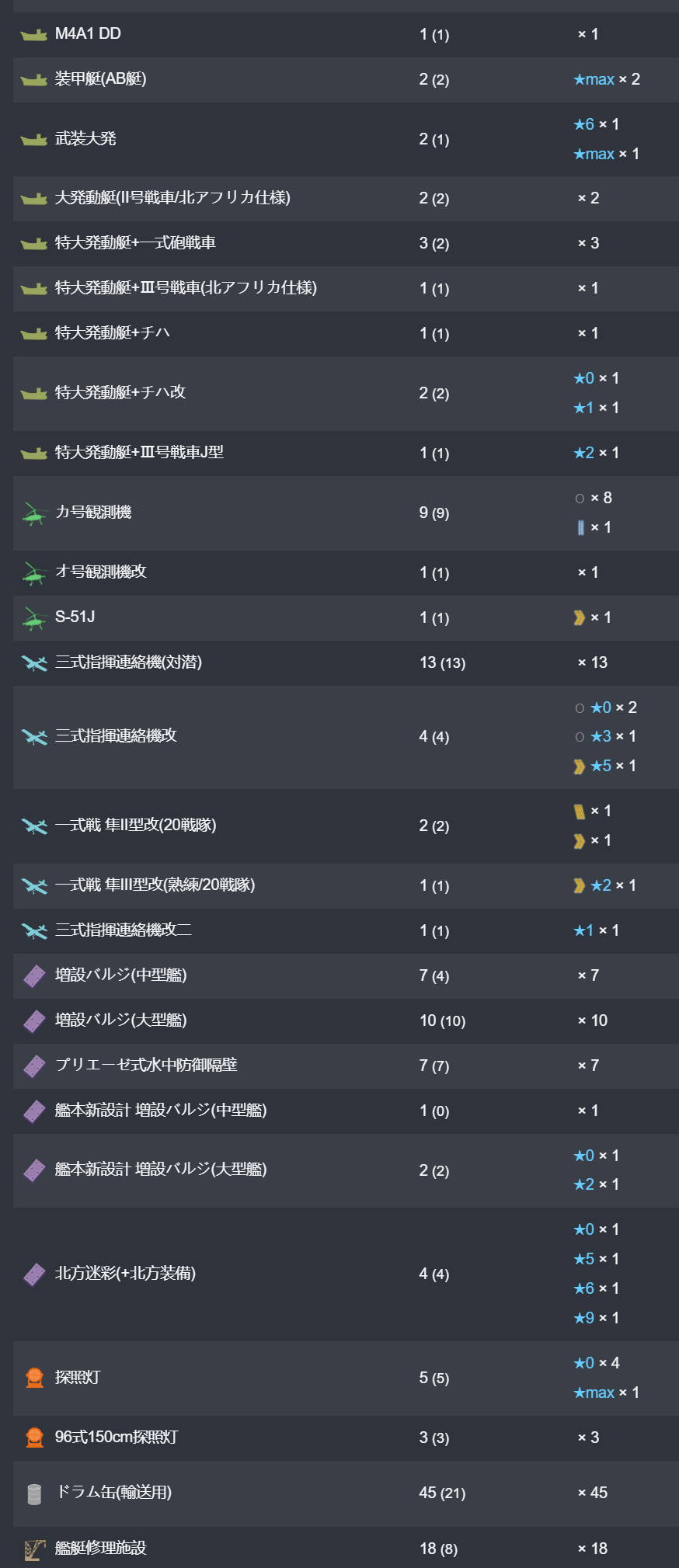
Task: Click the boat icon next to 武装大発
Action: [x=34, y=140]
